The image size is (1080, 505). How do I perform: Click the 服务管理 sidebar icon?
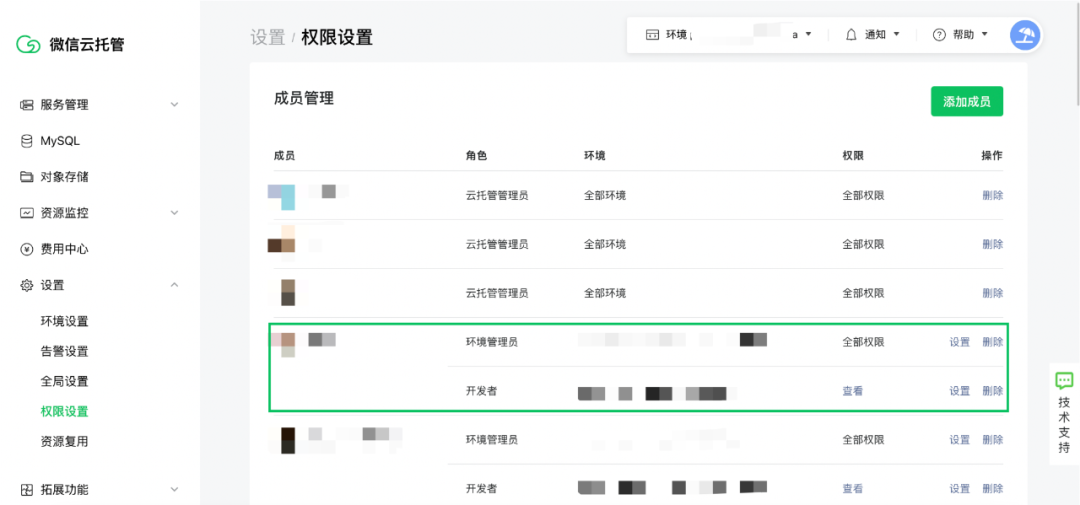pyautogui.click(x=27, y=105)
